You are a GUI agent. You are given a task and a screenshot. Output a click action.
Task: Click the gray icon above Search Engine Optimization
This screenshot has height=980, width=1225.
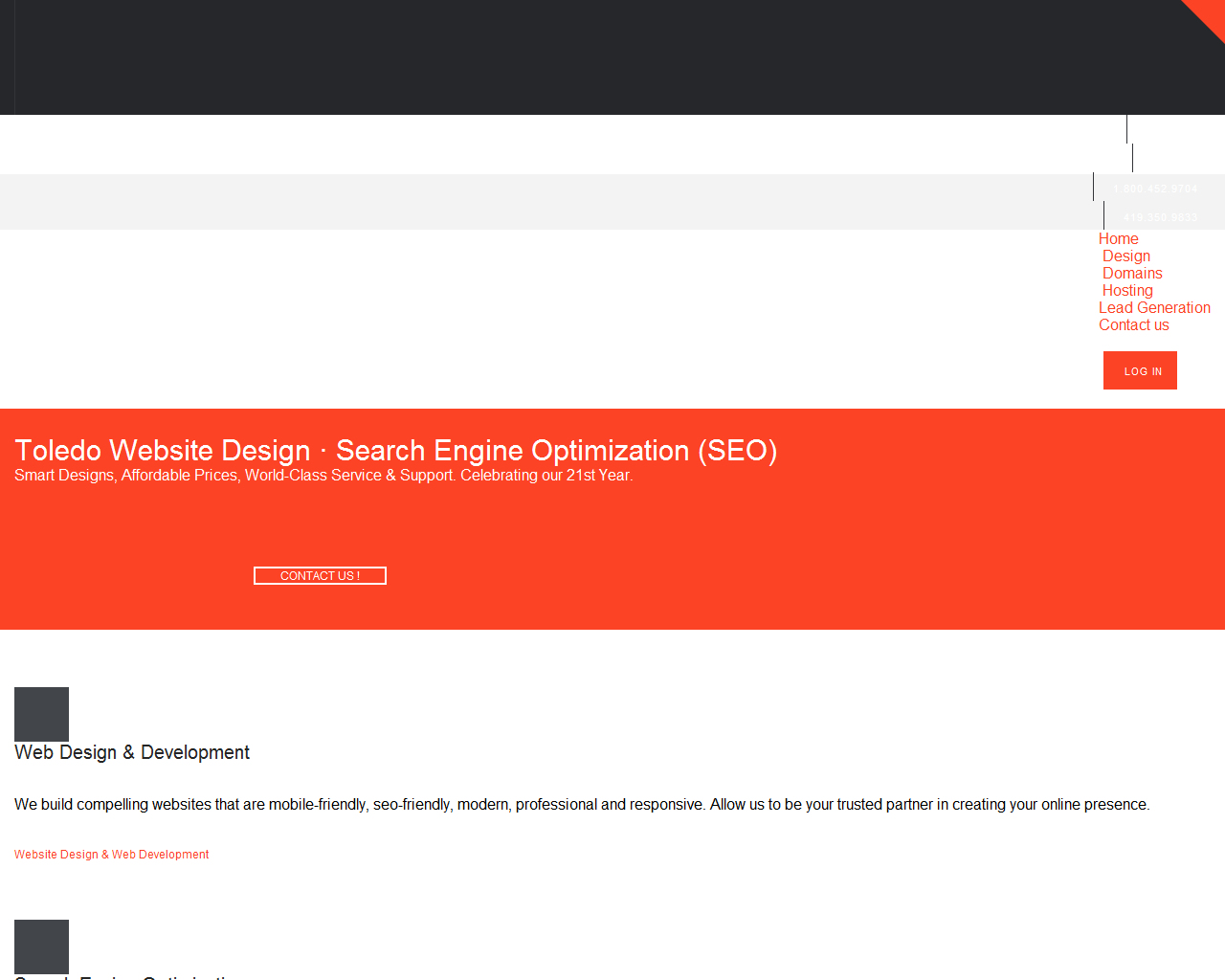(x=41, y=946)
